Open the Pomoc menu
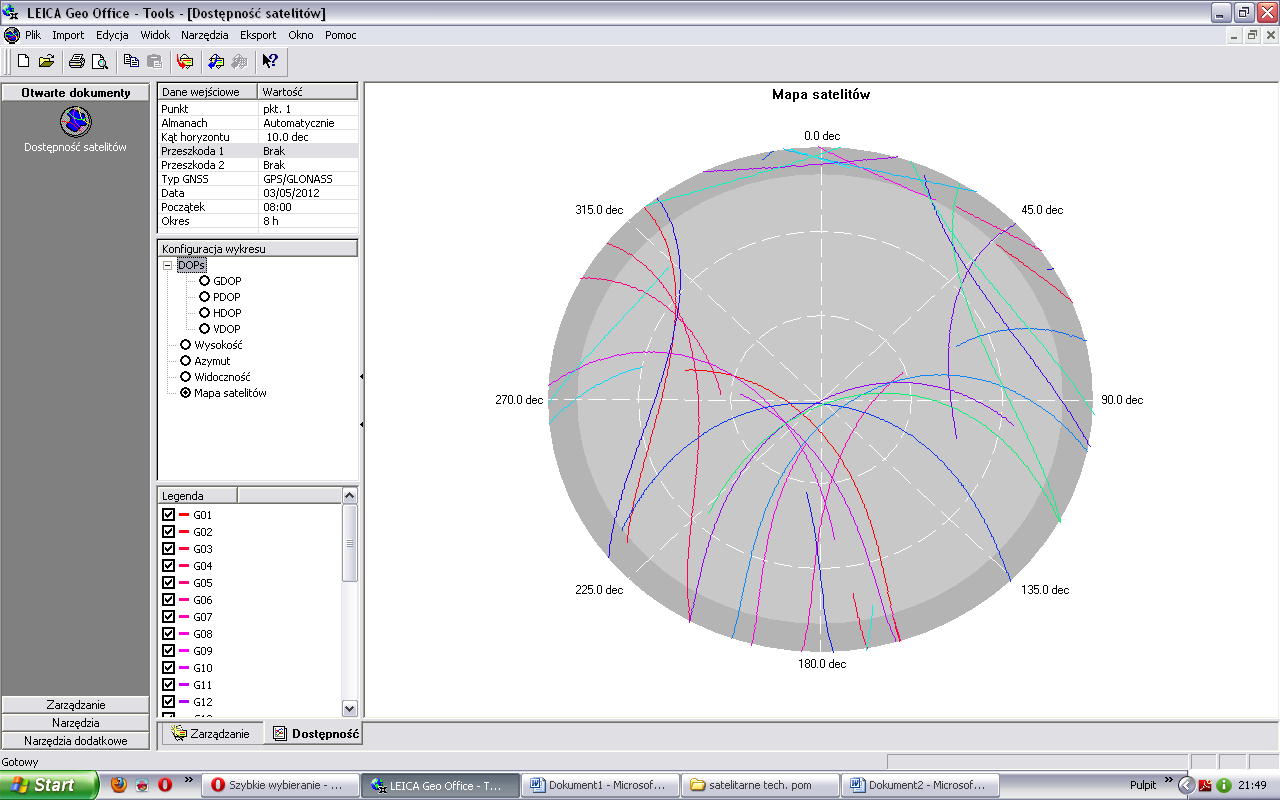Image resolution: width=1280 pixels, height=800 pixels. (341, 35)
